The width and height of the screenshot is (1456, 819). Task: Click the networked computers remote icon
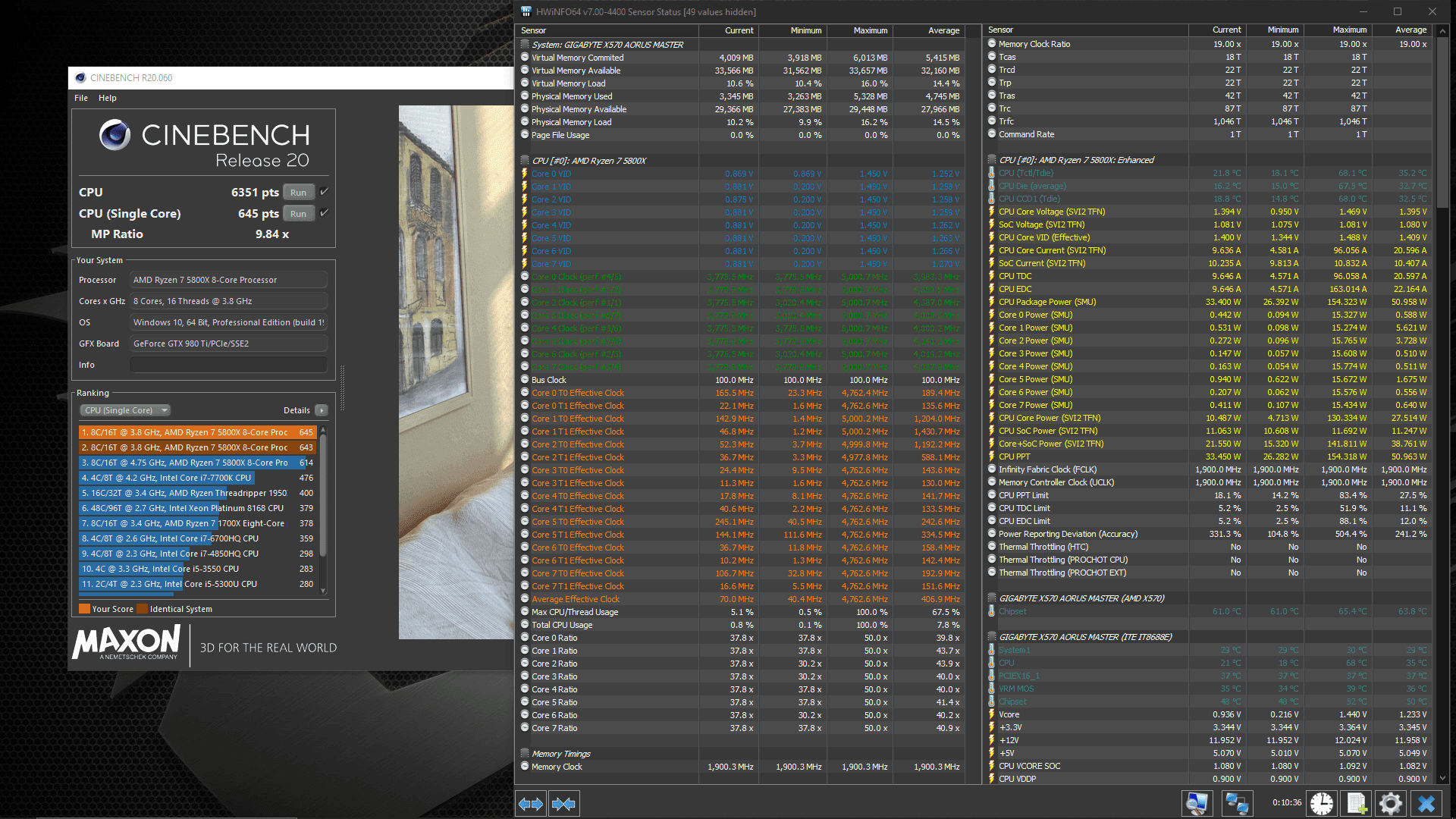click(x=1237, y=803)
